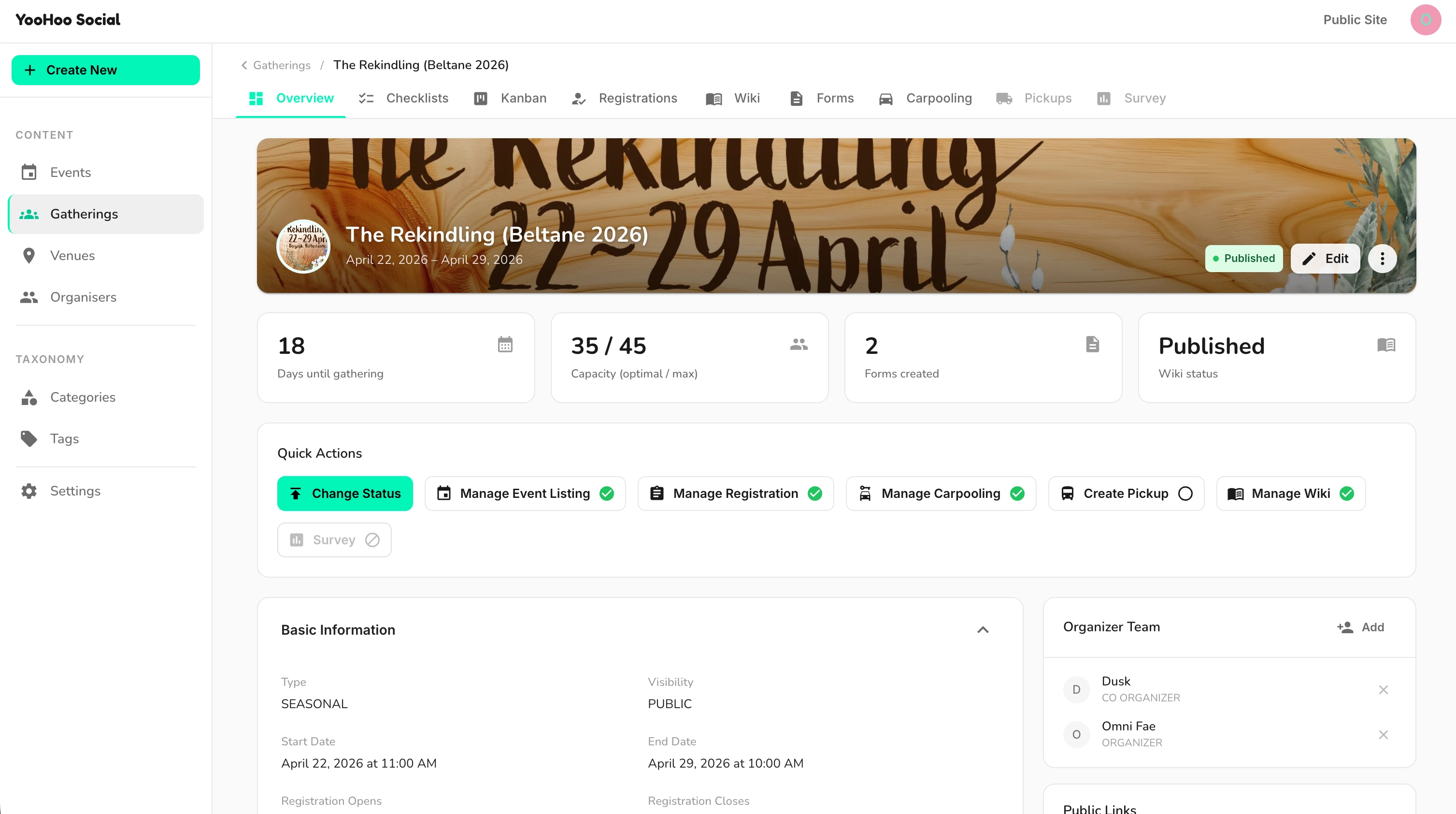Open the Settings gear icon
This screenshot has height=814, width=1456.
[x=29, y=491]
